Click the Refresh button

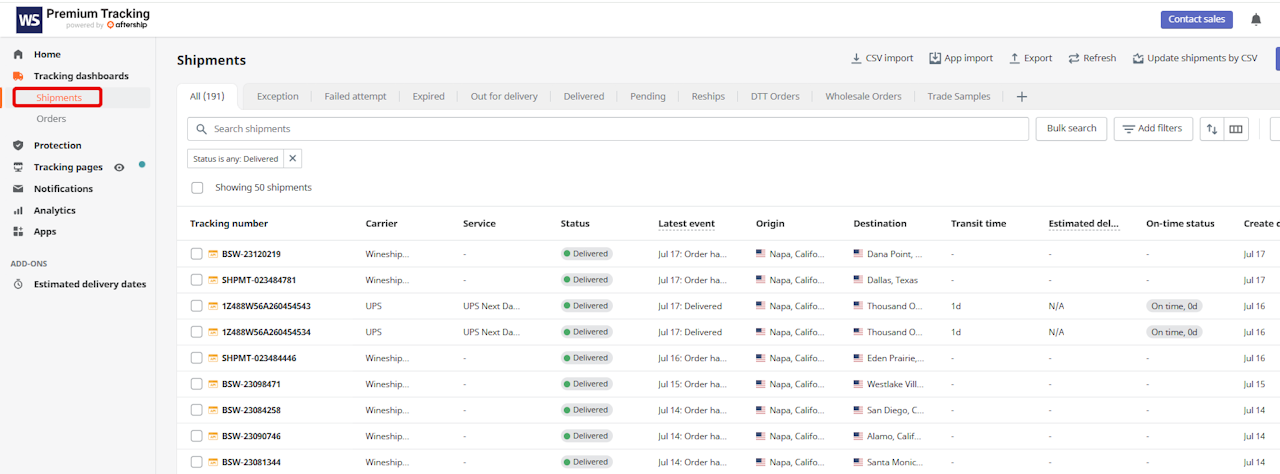point(1091,58)
